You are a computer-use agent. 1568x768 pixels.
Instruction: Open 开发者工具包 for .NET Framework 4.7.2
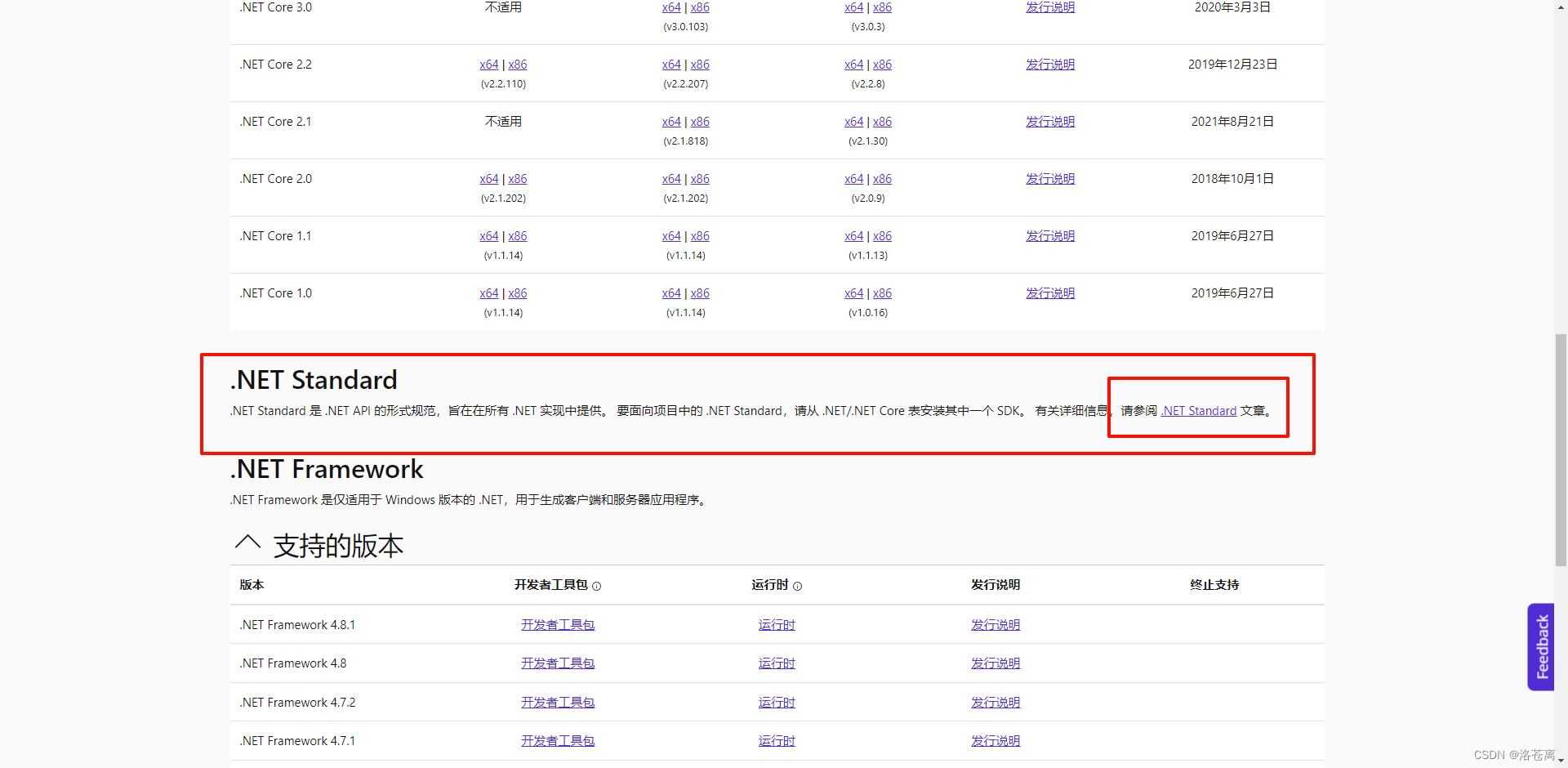[558, 703]
